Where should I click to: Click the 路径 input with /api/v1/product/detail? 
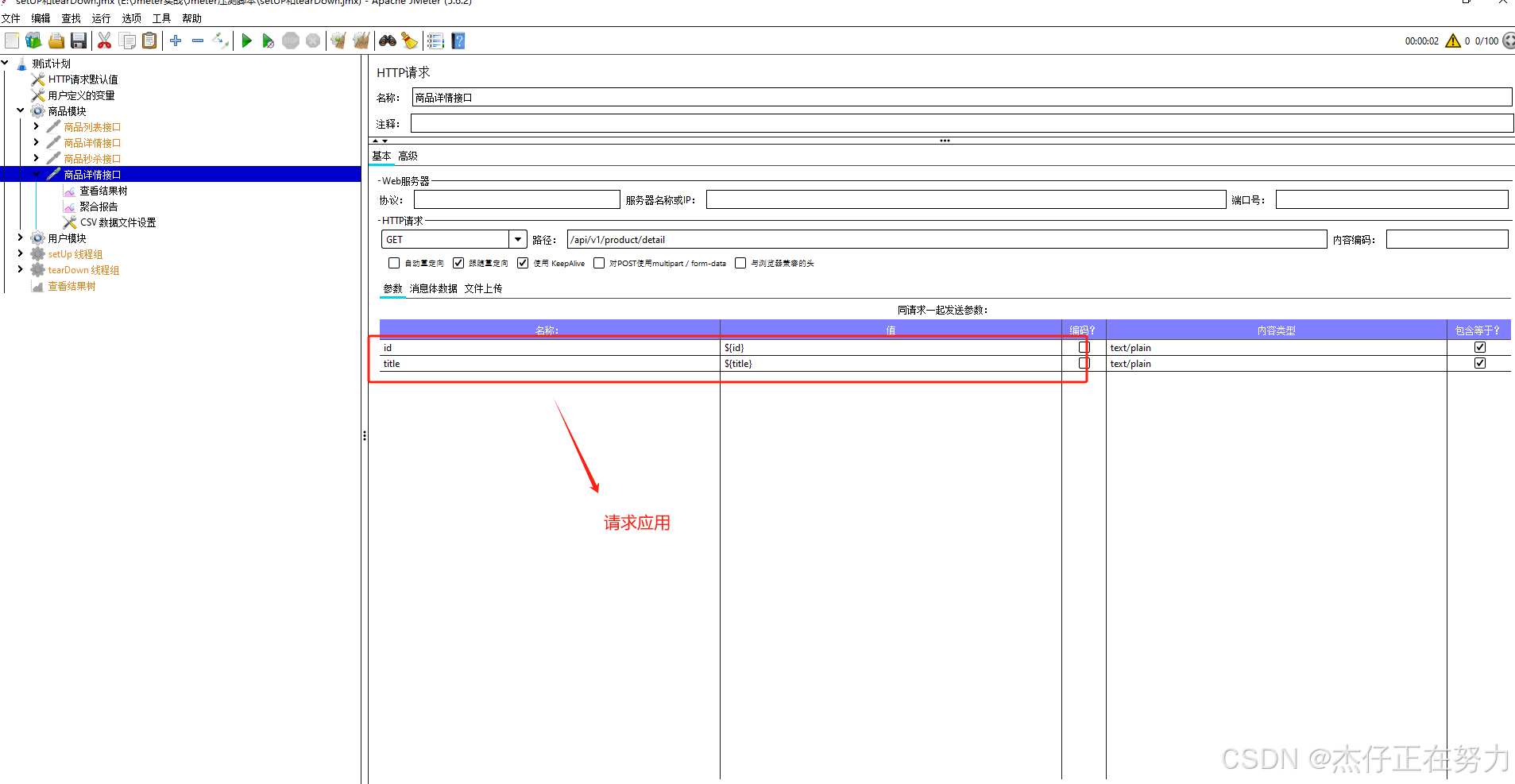point(946,239)
